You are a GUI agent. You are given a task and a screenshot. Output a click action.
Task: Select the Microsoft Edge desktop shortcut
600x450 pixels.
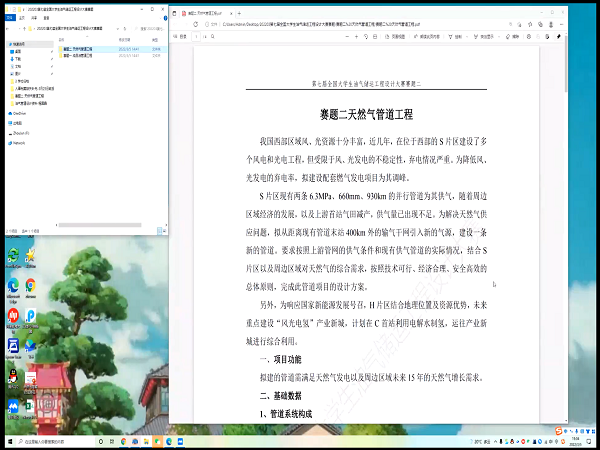click(13, 290)
